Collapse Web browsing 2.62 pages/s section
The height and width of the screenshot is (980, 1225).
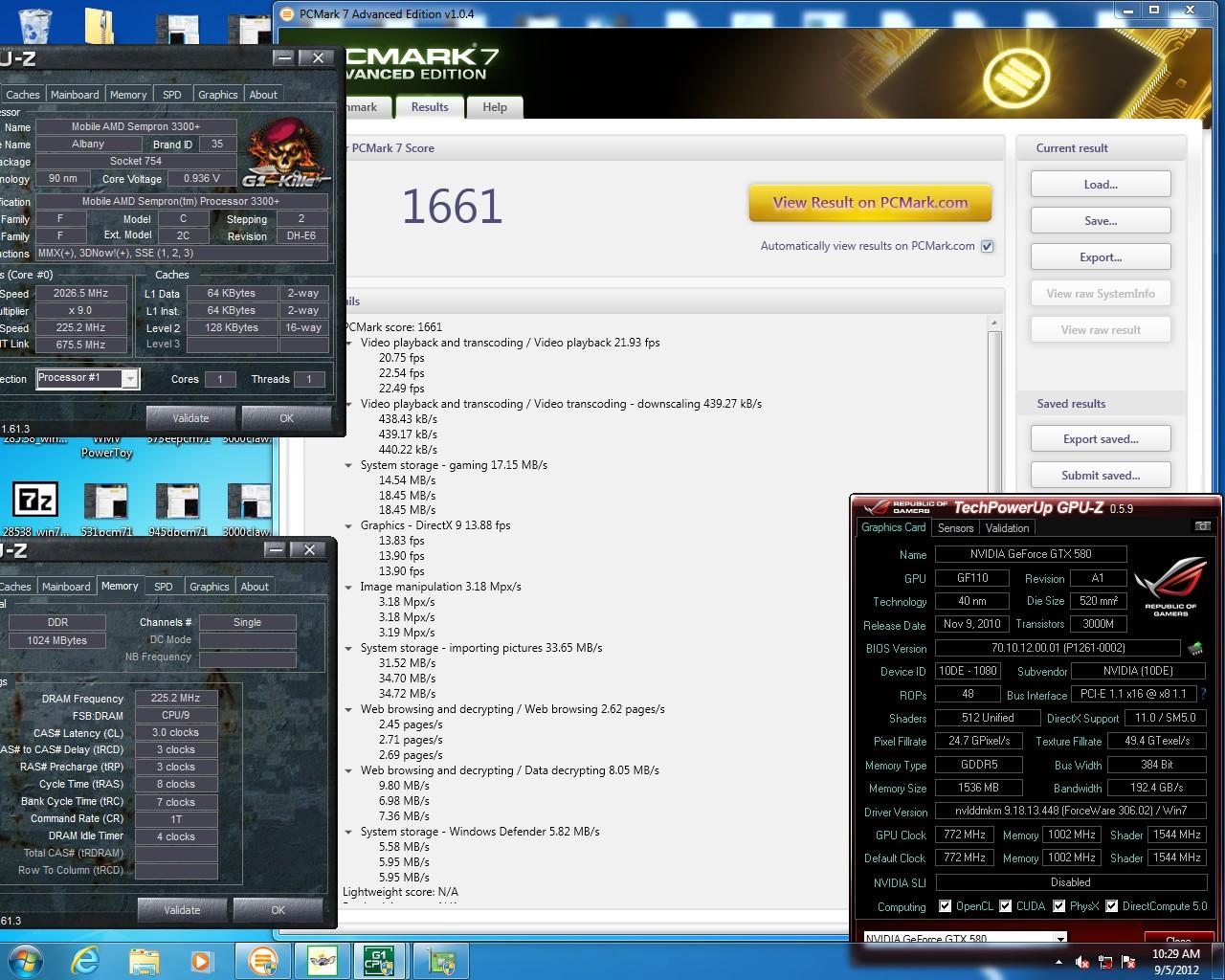[349, 709]
